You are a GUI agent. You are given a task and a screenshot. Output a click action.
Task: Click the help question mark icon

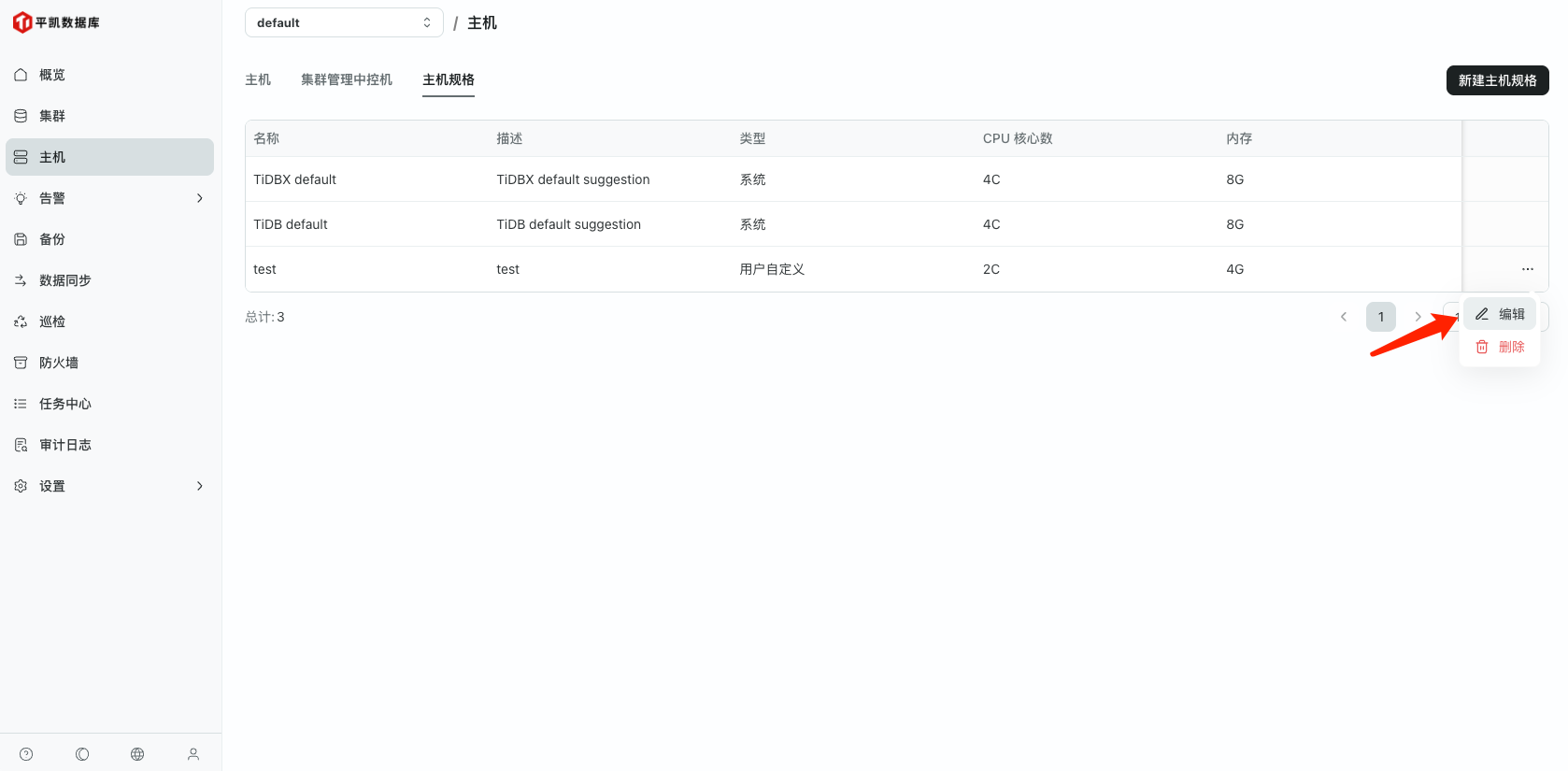tap(26, 754)
